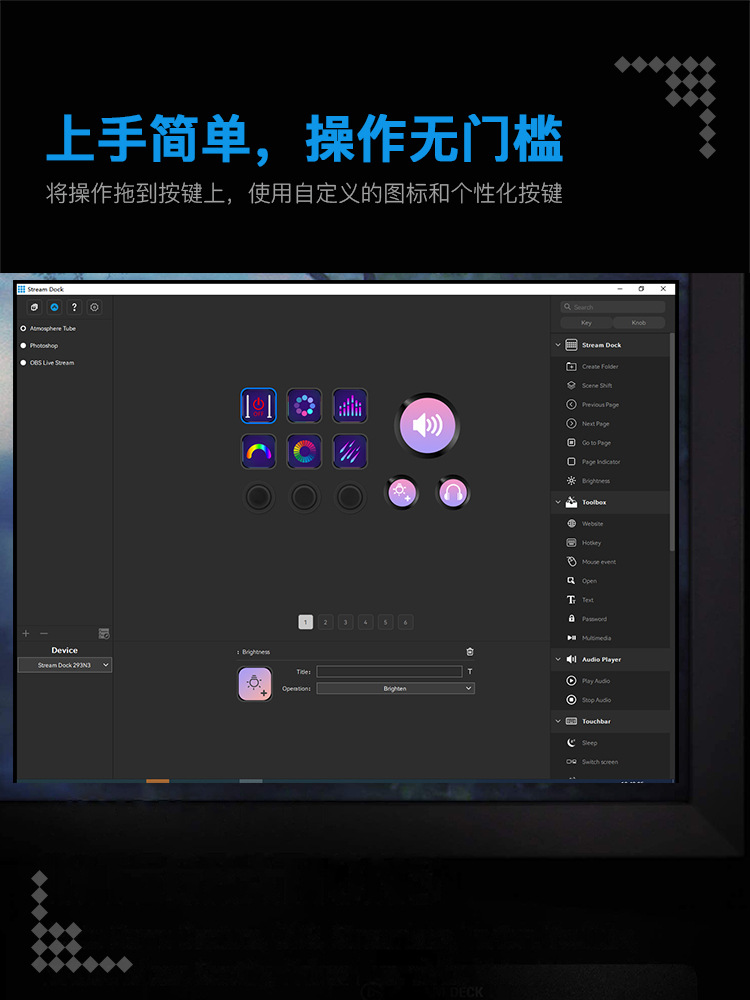Select the meteor streaks key

[349, 452]
